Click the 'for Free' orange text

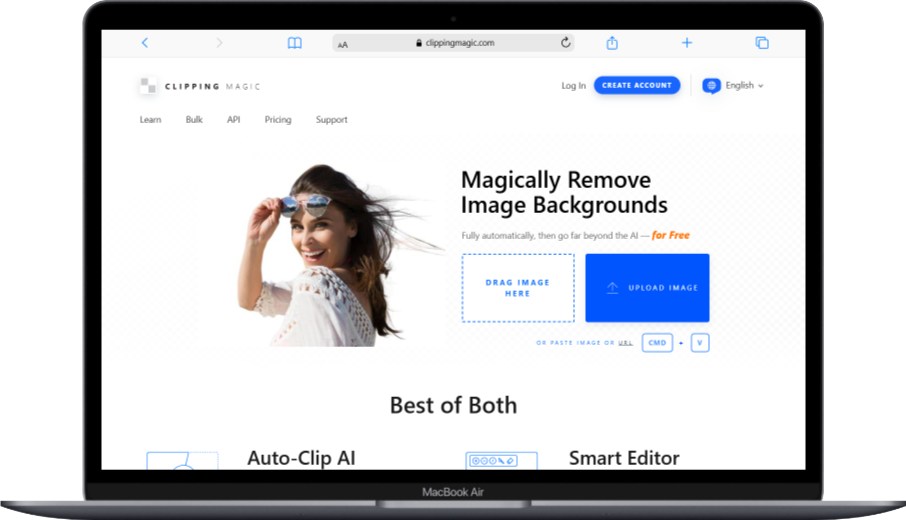(670, 235)
